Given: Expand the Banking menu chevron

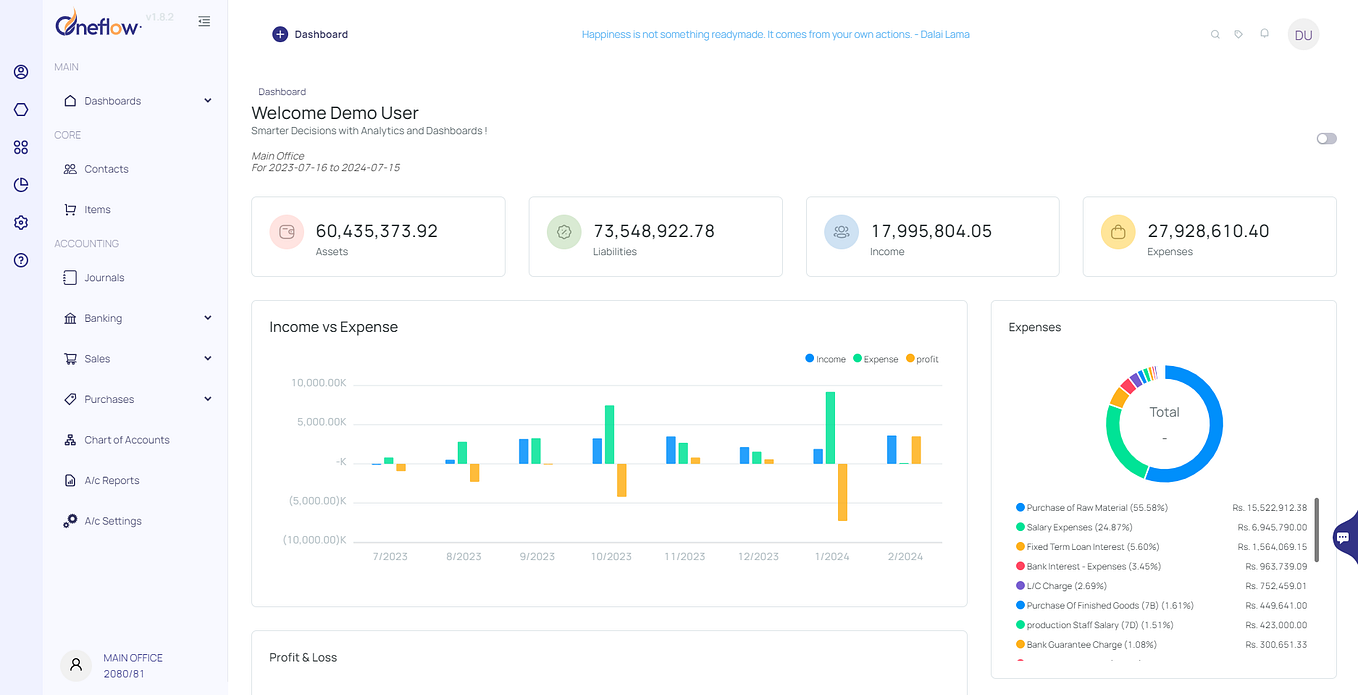Looking at the screenshot, I should [208, 318].
